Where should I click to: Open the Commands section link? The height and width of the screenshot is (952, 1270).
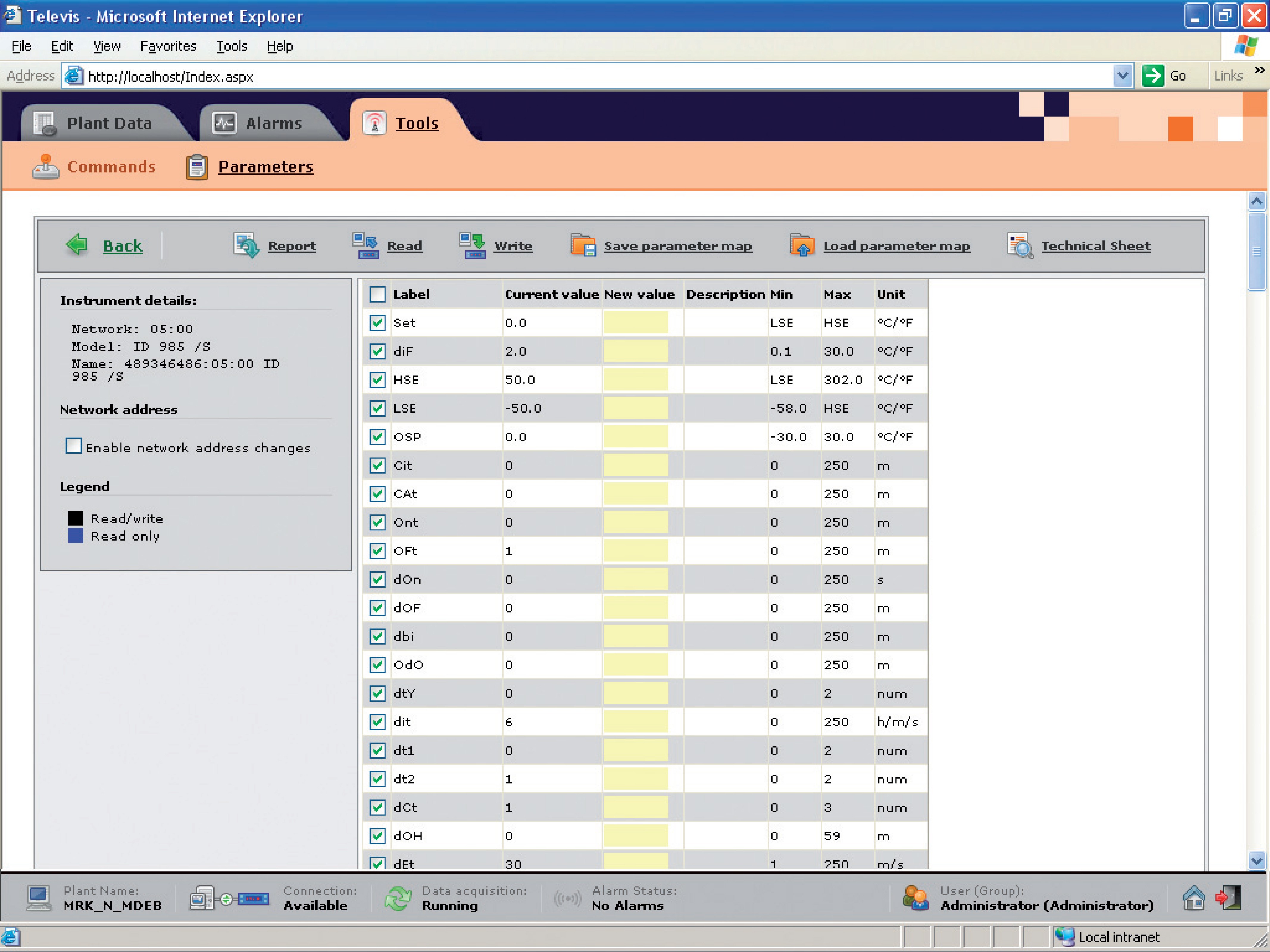pyautogui.click(x=111, y=167)
